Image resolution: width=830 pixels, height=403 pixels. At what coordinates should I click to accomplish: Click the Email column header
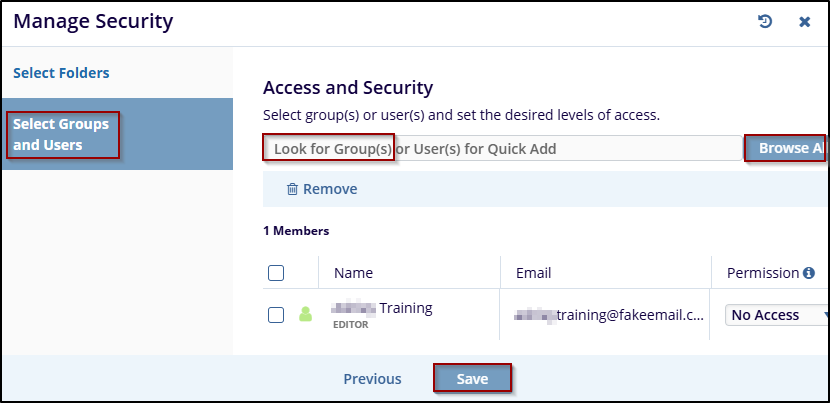coord(533,273)
